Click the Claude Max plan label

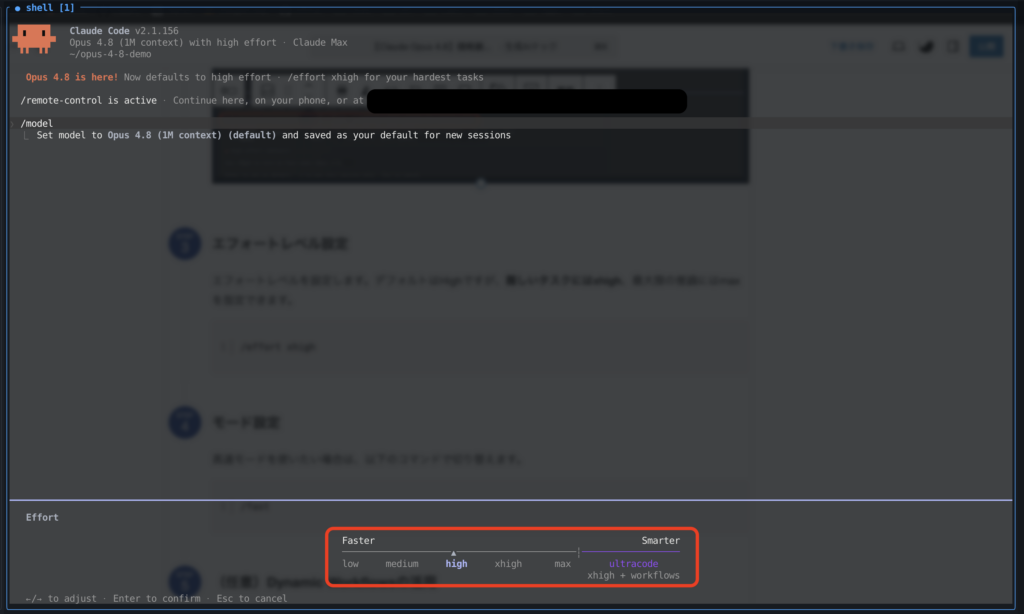tap(320, 42)
